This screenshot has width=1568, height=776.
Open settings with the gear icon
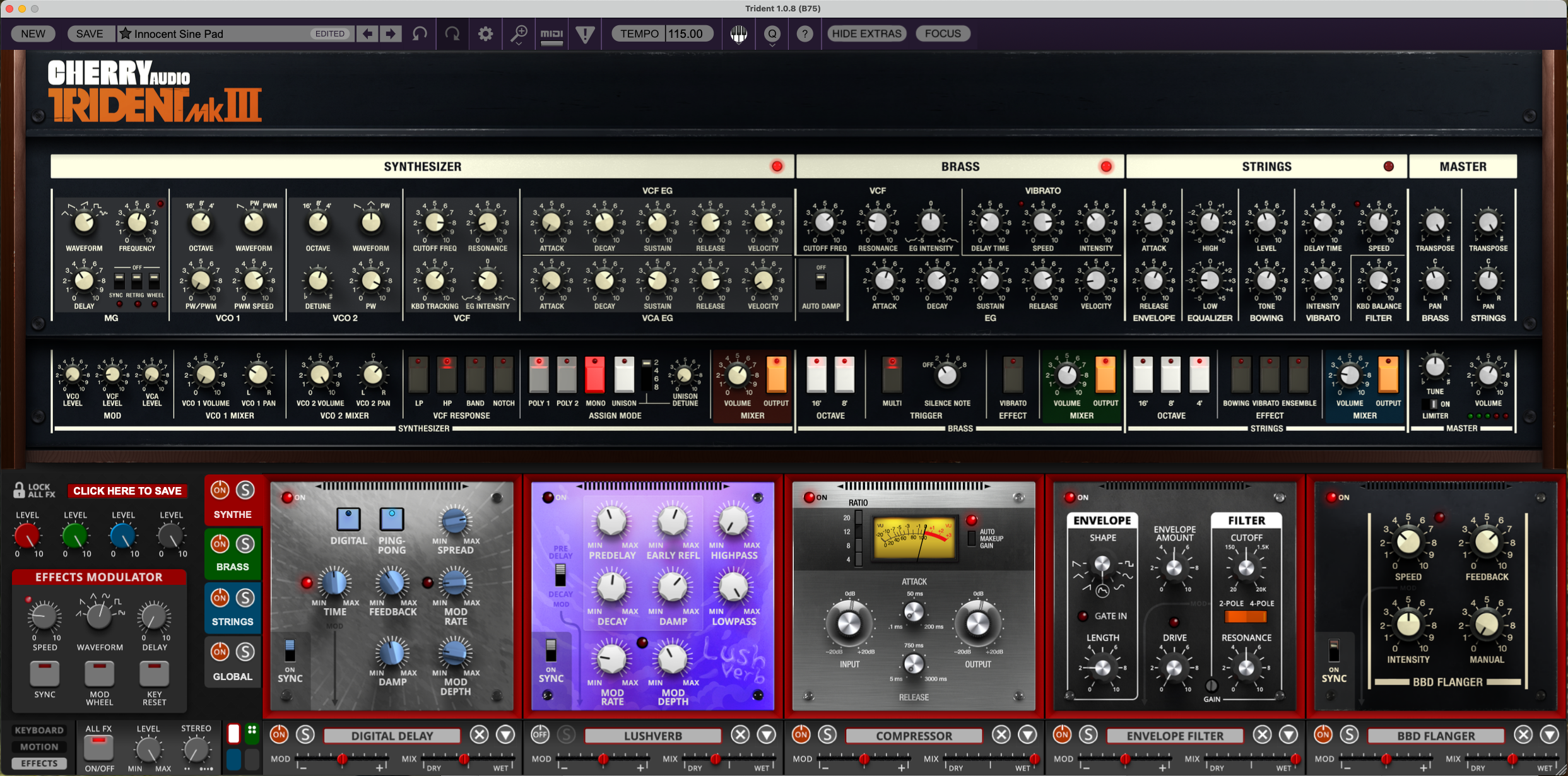click(485, 33)
